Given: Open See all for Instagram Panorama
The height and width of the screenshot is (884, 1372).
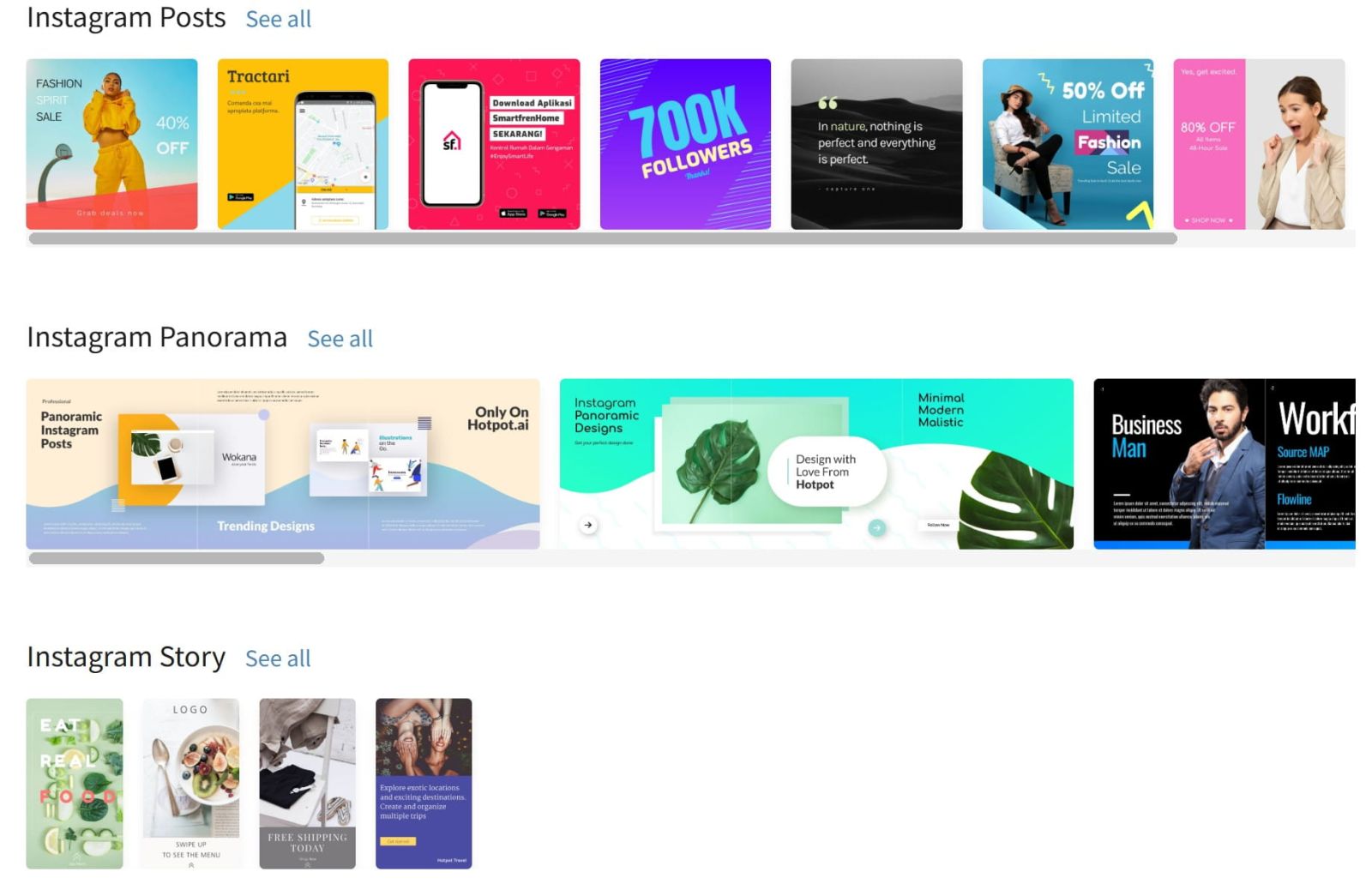Looking at the screenshot, I should pyautogui.click(x=340, y=339).
